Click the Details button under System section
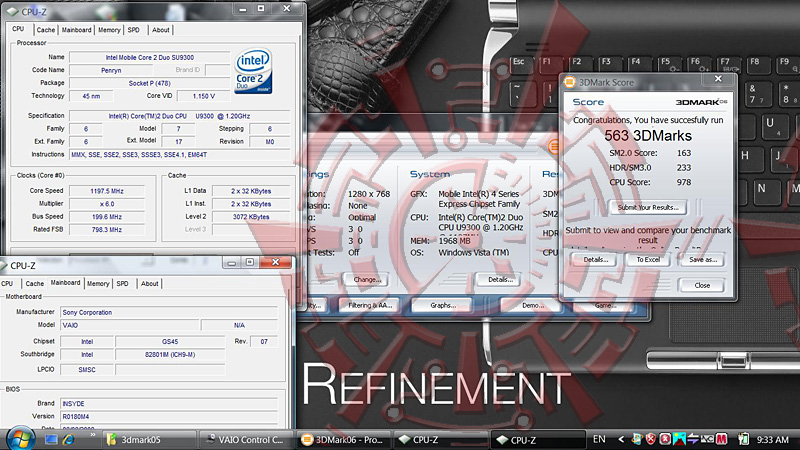Viewport: 800px width, 450px height. 500,280
